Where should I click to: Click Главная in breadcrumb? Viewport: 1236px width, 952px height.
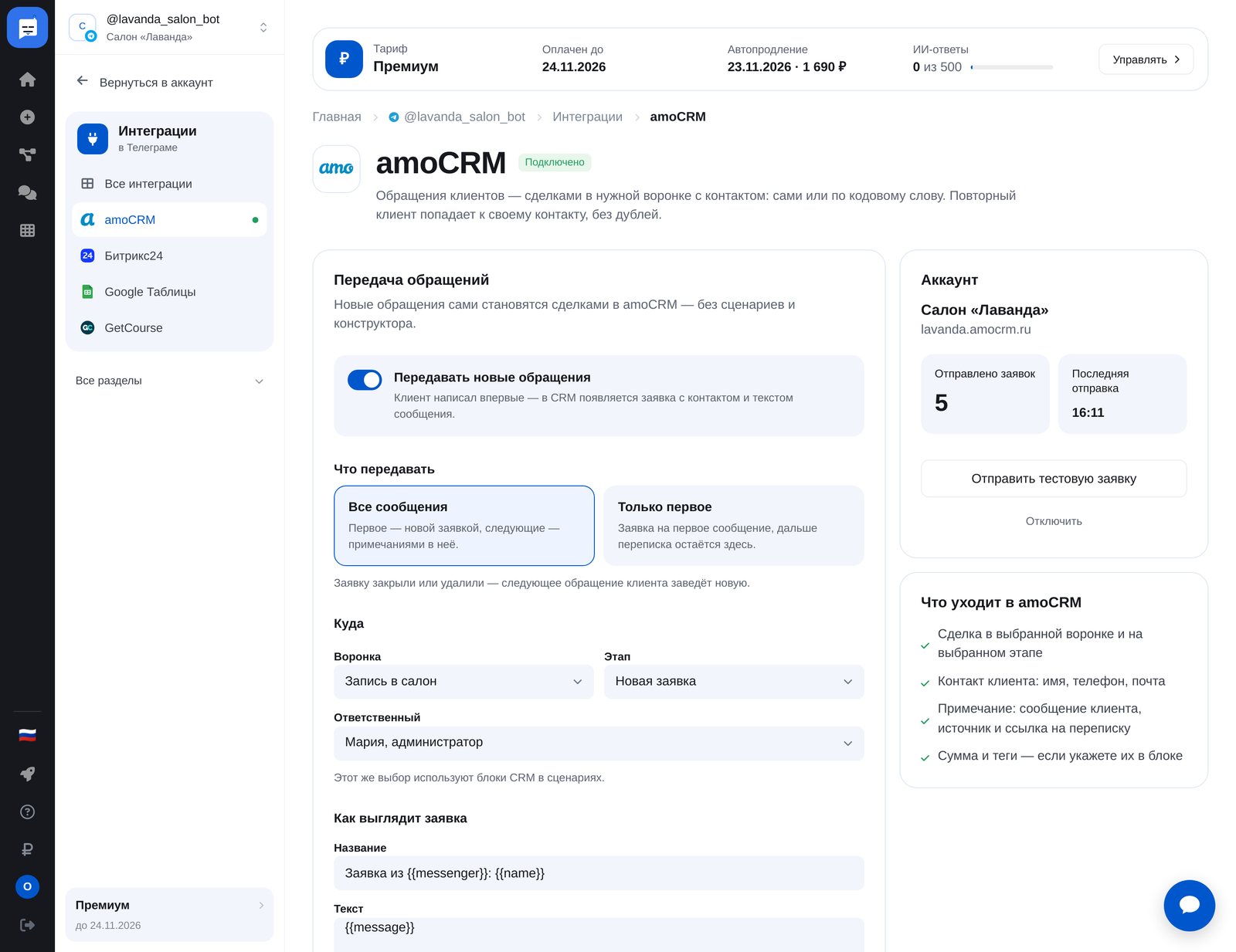[337, 117]
